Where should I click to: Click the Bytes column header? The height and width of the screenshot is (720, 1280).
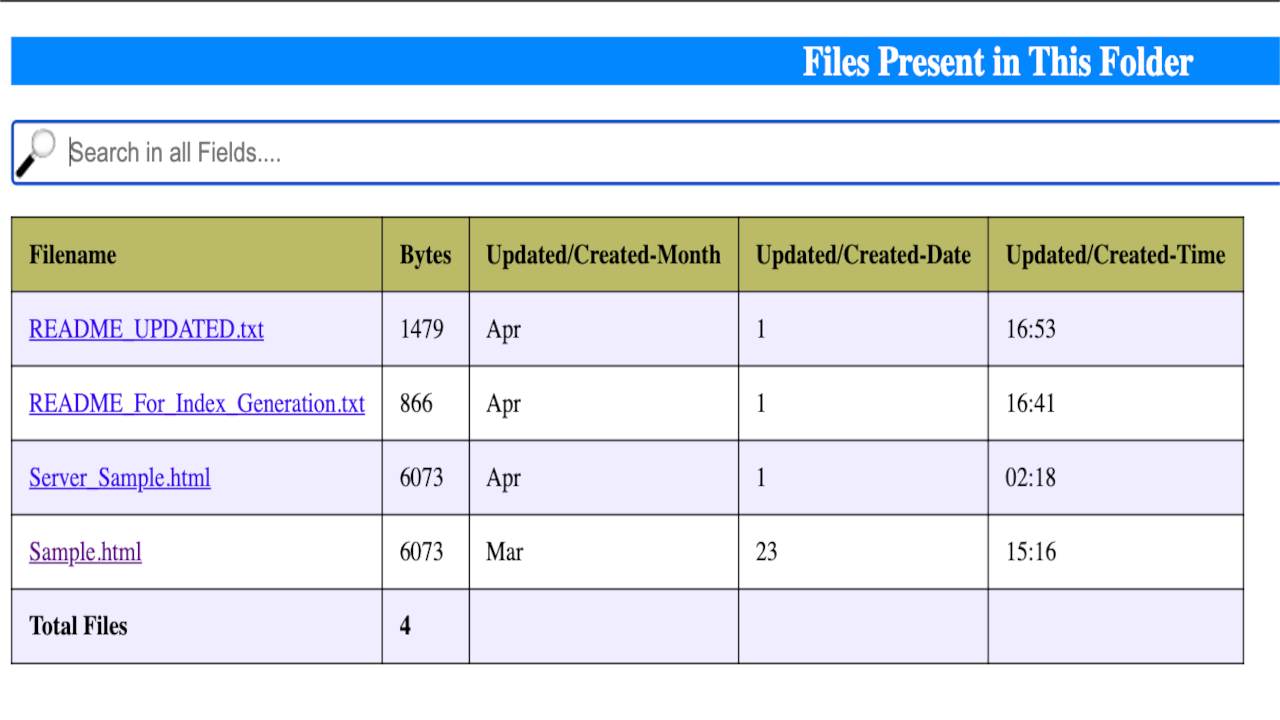(426, 255)
